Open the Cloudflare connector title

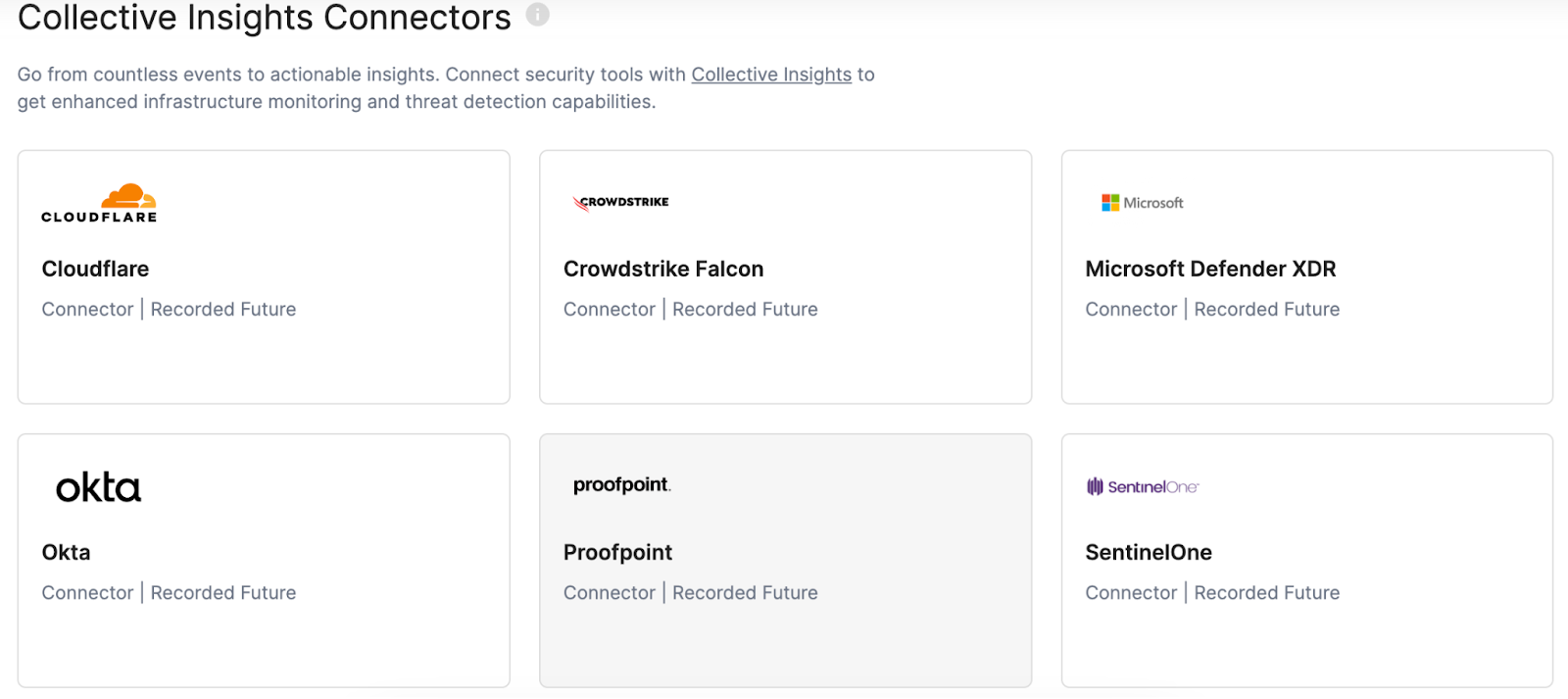point(95,269)
